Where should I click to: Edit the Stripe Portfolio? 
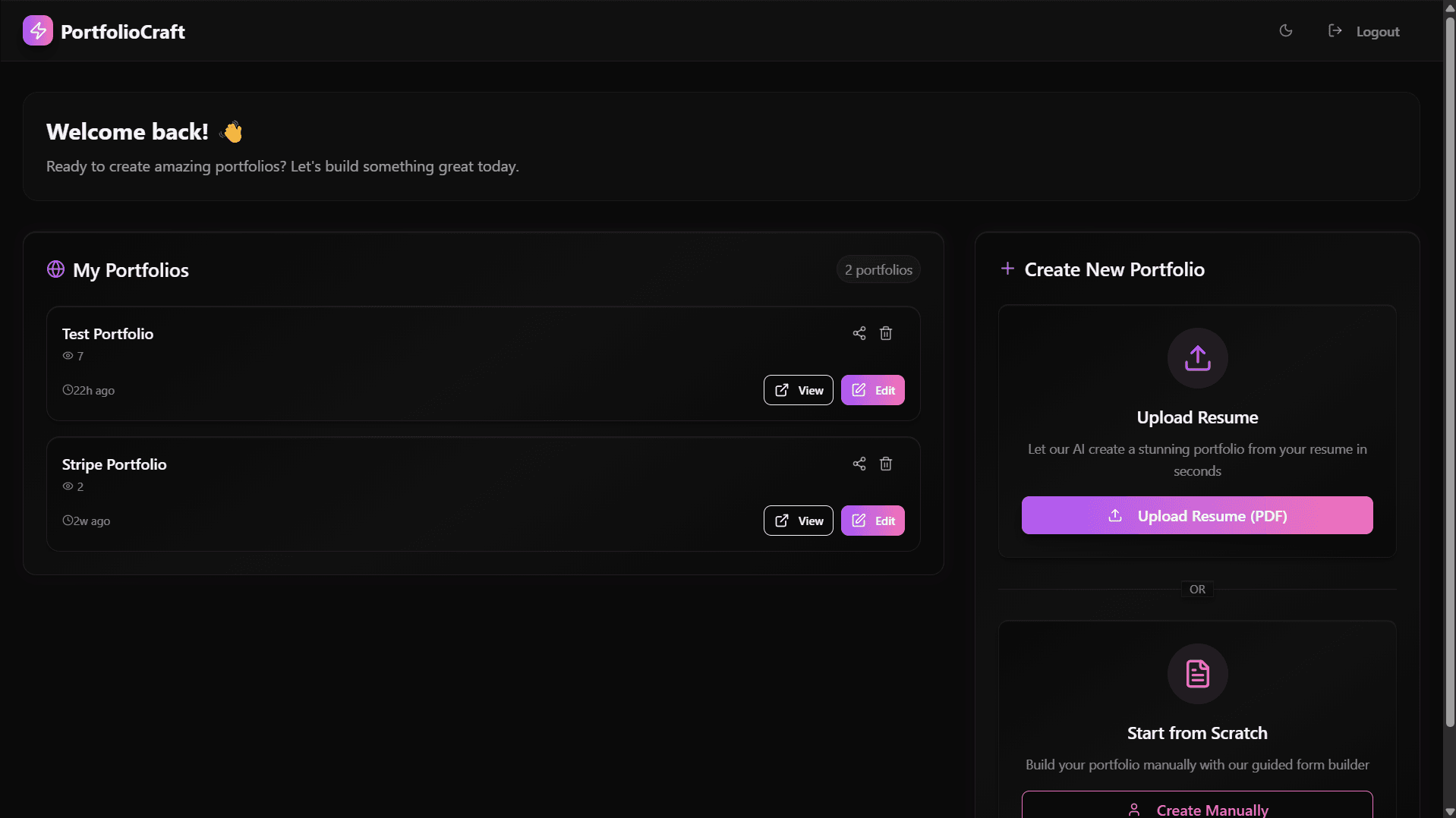pyautogui.click(x=872, y=521)
